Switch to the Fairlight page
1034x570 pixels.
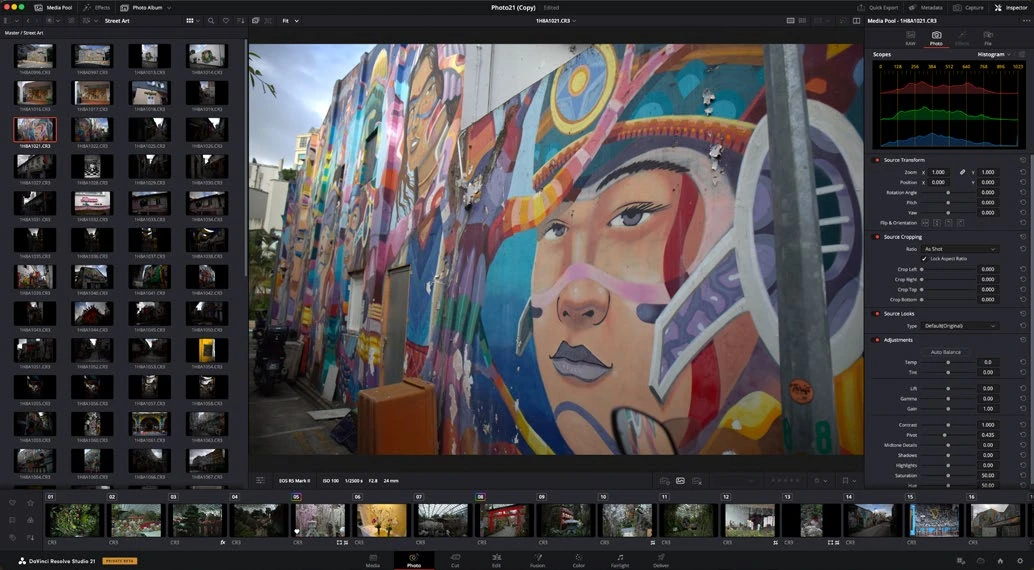point(620,561)
